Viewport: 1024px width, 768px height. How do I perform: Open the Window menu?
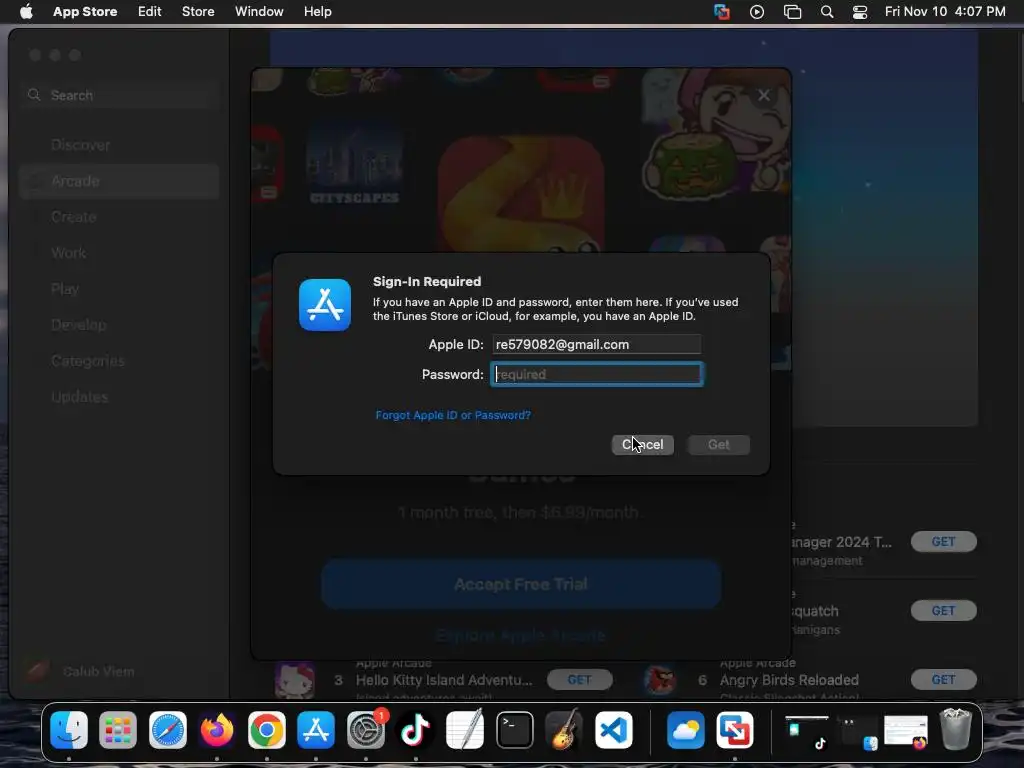click(x=259, y=12)
